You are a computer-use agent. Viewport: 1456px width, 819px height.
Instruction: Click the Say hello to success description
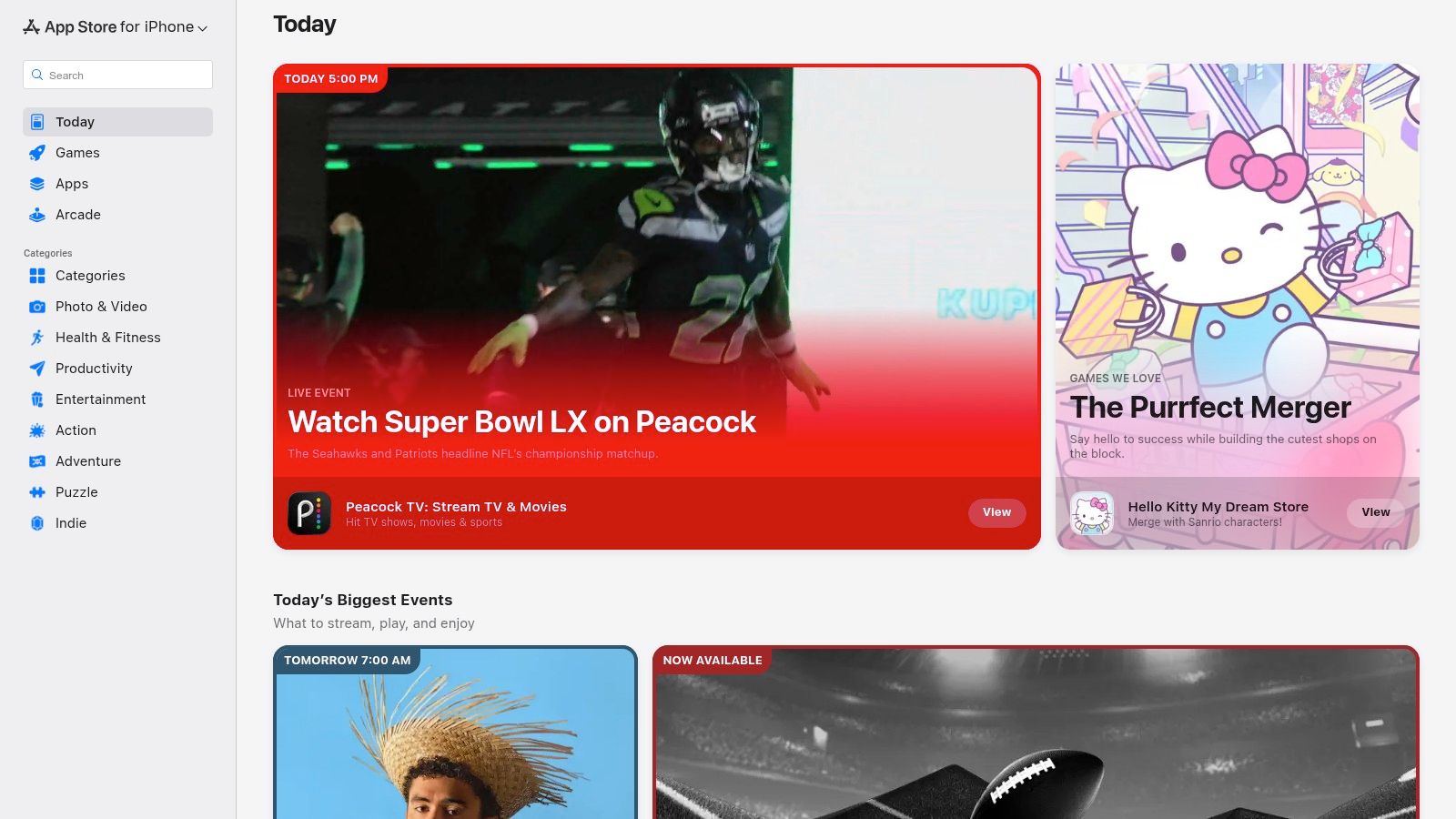click(1223, 446)
